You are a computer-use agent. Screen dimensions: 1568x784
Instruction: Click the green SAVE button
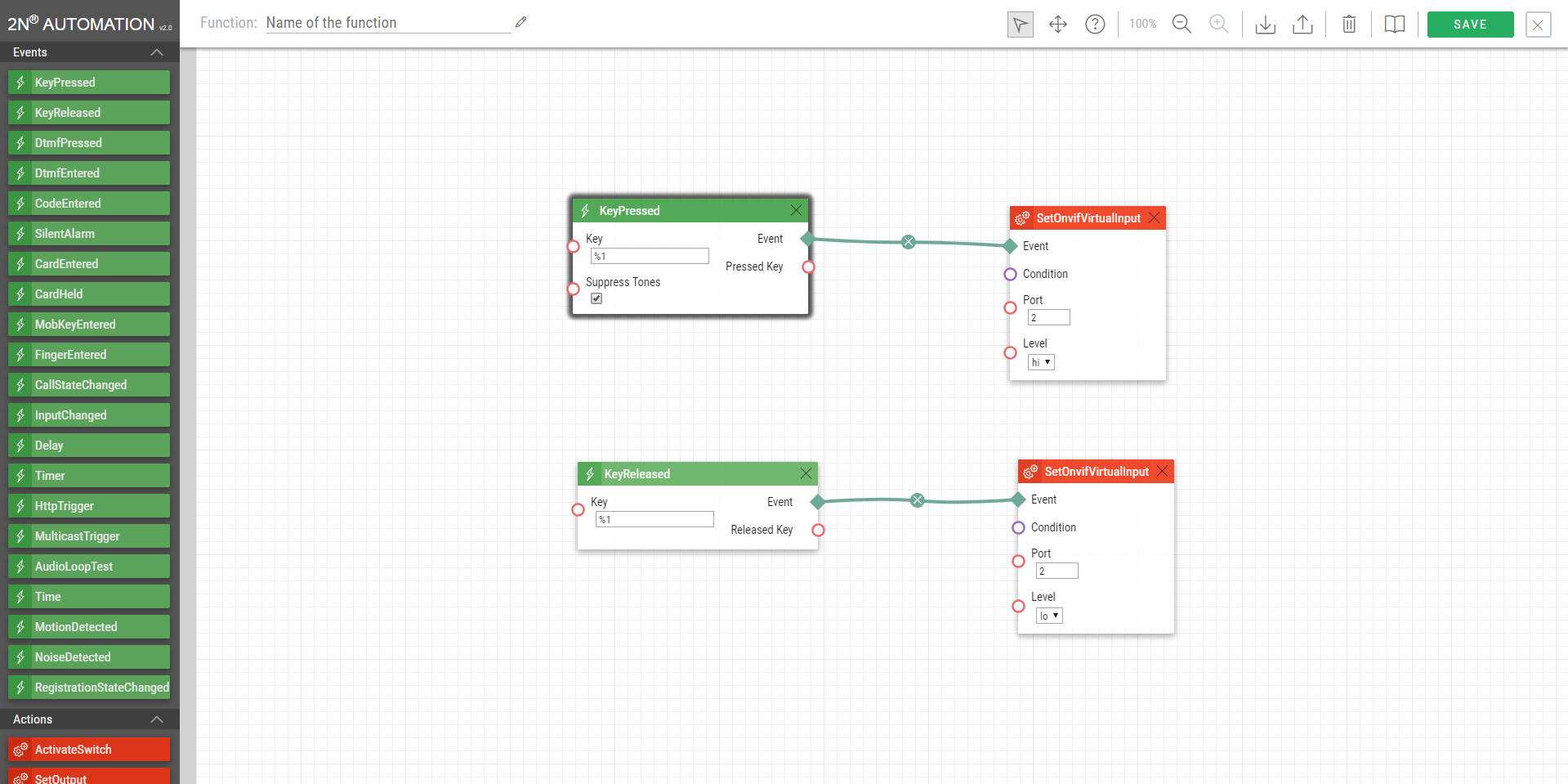pos(1469,25)
